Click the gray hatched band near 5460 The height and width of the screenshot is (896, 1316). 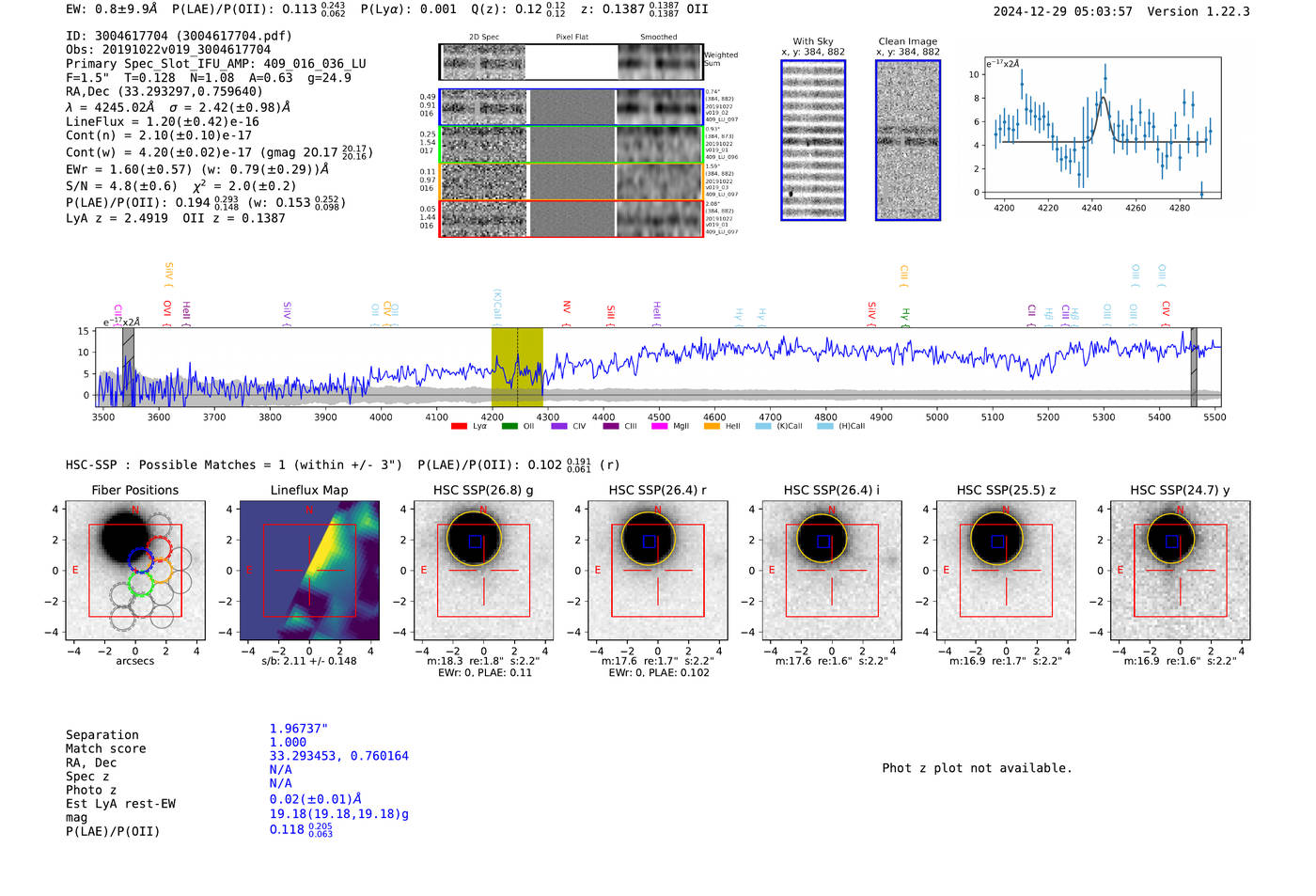[1194, 367]
